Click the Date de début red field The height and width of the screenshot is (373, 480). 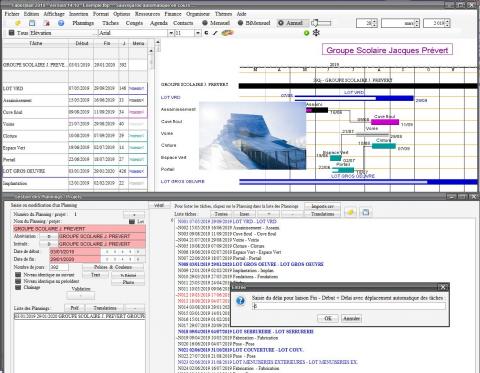[75, 252]
